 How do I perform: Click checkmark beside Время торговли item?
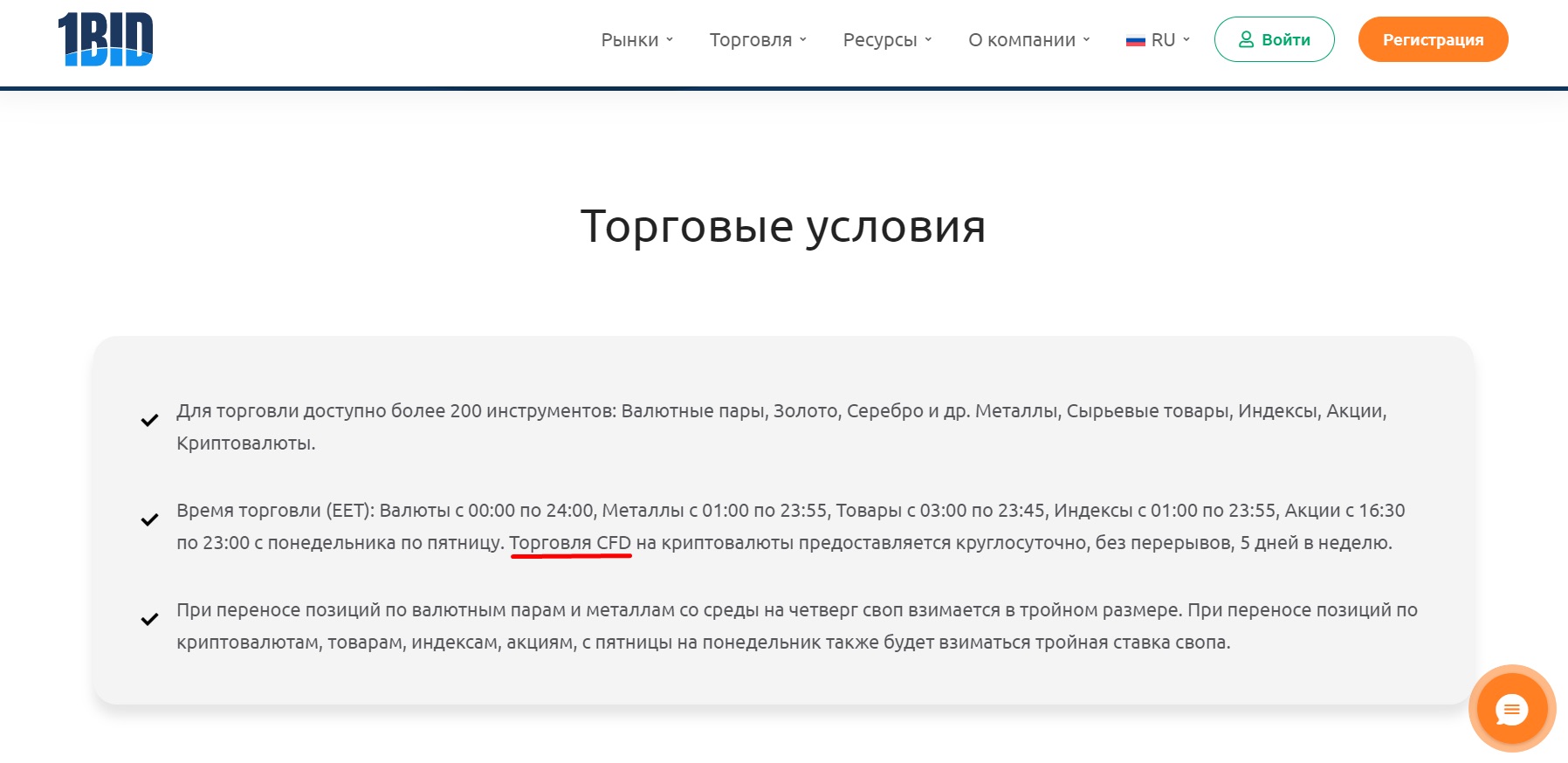pos(149,519)
